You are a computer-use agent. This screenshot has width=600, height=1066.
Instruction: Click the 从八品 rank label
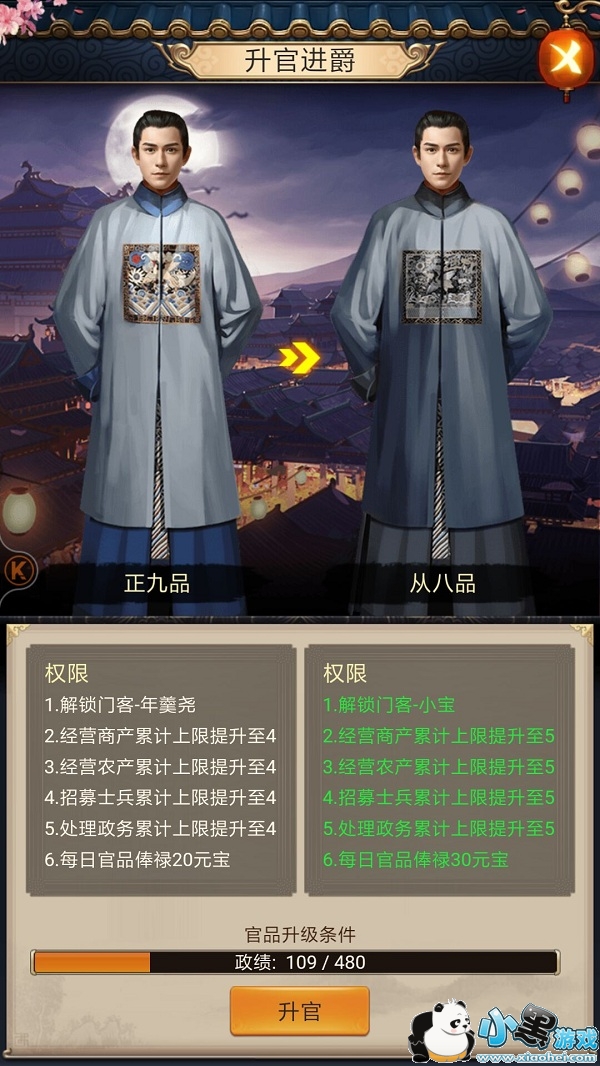442,583
